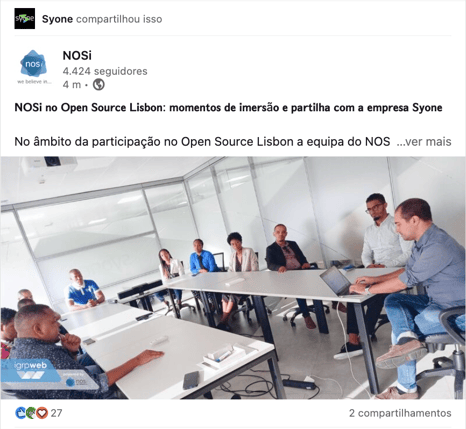The width and height of the screenshot is (466, 429).
Task: Click the celebrate reaction icon
Action: click(31, 413)
